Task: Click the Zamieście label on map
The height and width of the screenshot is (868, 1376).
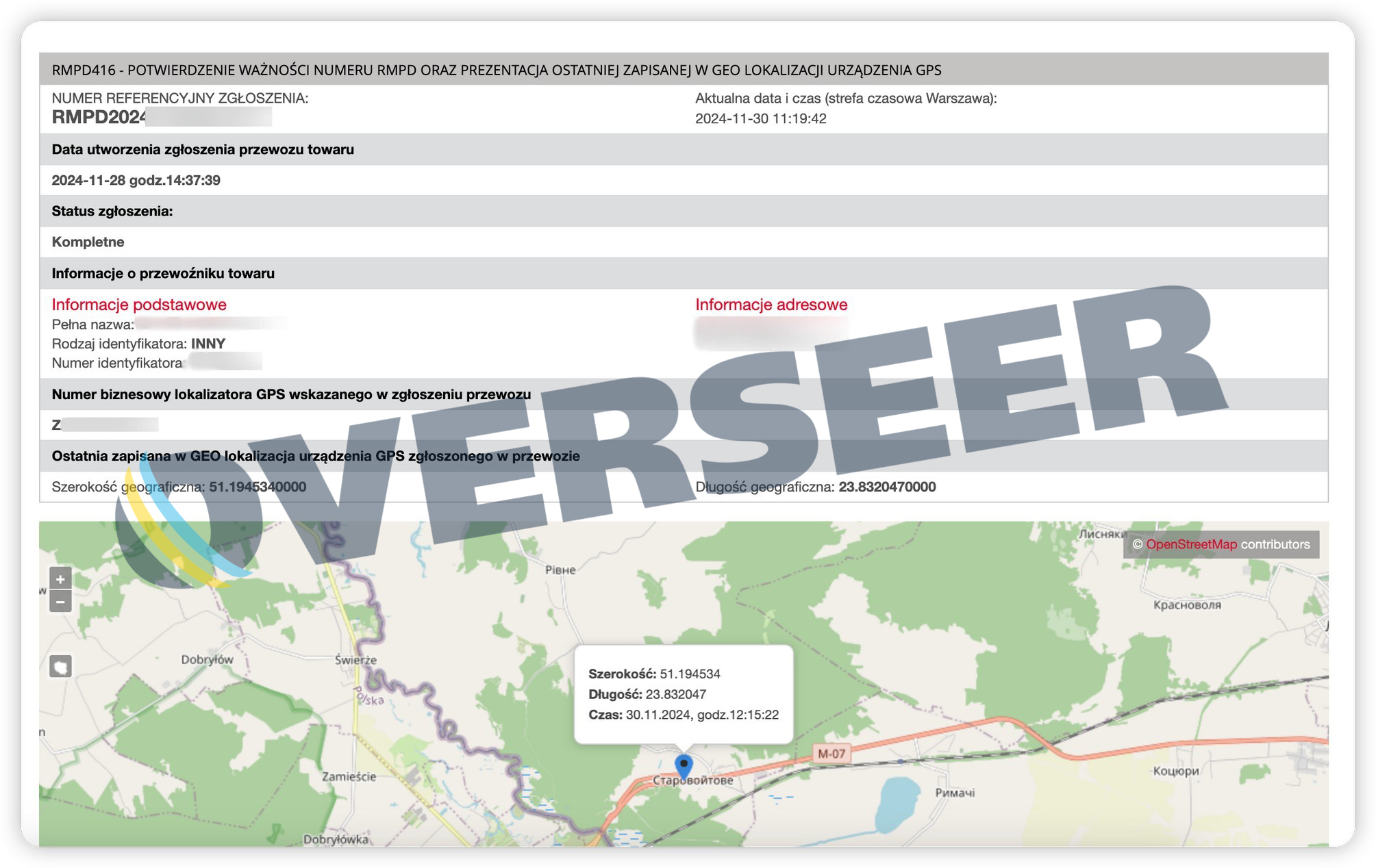Action: point(349,776)
